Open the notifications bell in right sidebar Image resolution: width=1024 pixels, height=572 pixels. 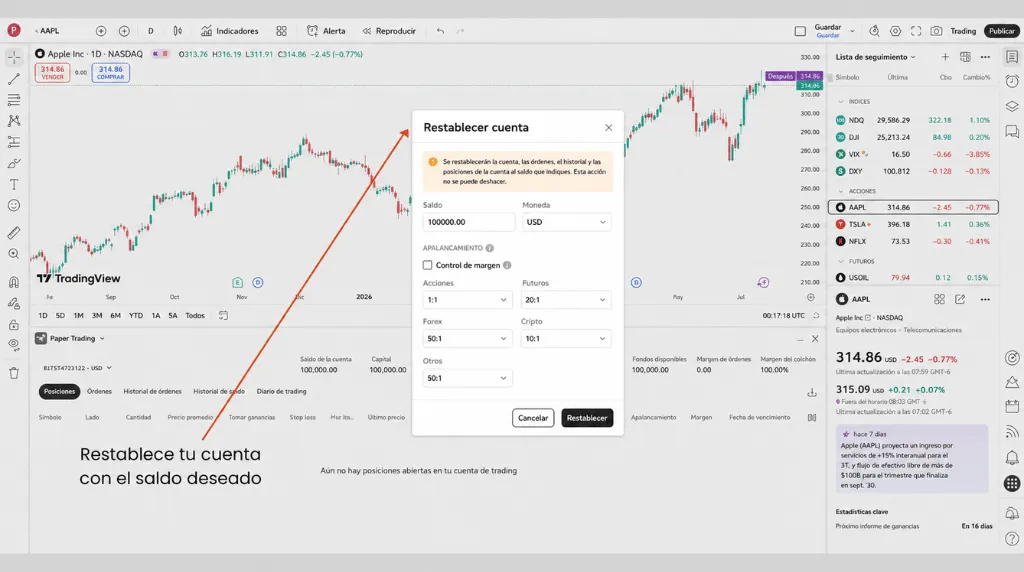point(1012,456)
